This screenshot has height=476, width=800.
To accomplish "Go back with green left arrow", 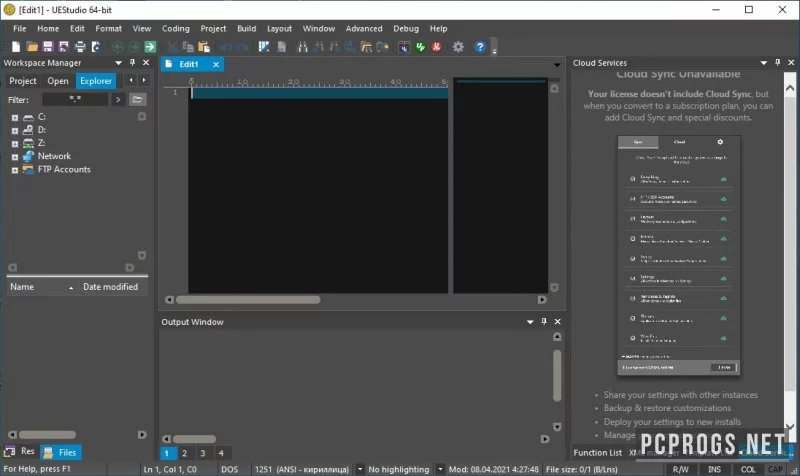I will [118, 47].
